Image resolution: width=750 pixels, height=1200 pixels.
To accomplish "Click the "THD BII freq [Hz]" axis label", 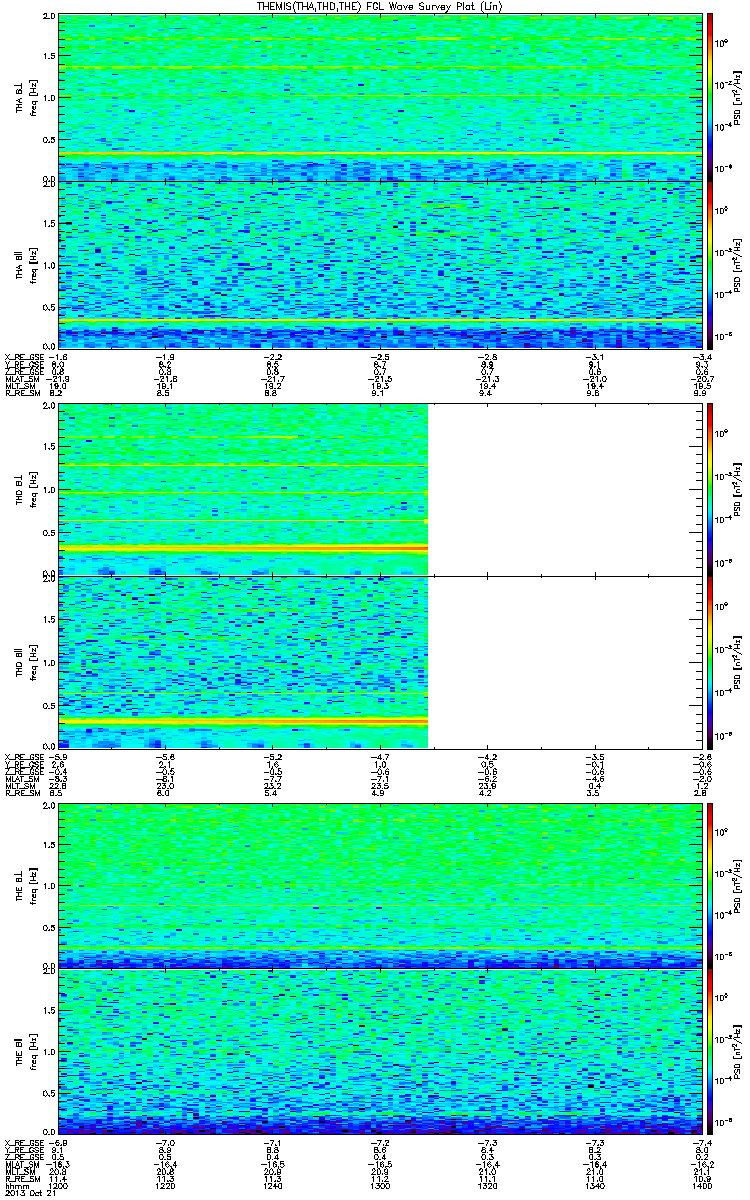I will [x=24, y=662].
